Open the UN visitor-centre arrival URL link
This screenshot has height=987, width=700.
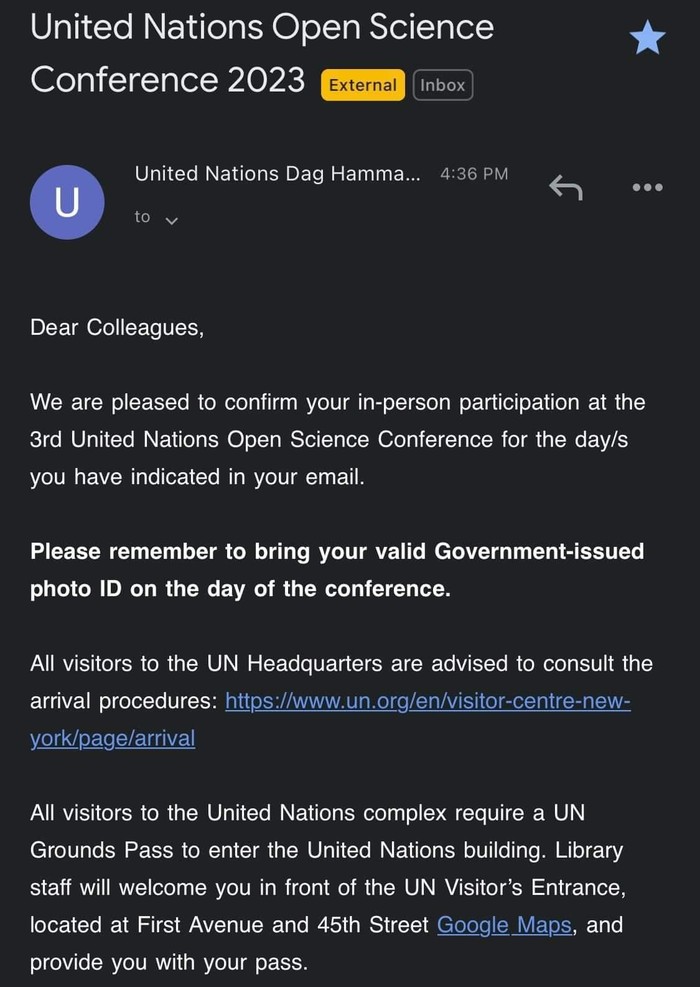click(428, 701)
